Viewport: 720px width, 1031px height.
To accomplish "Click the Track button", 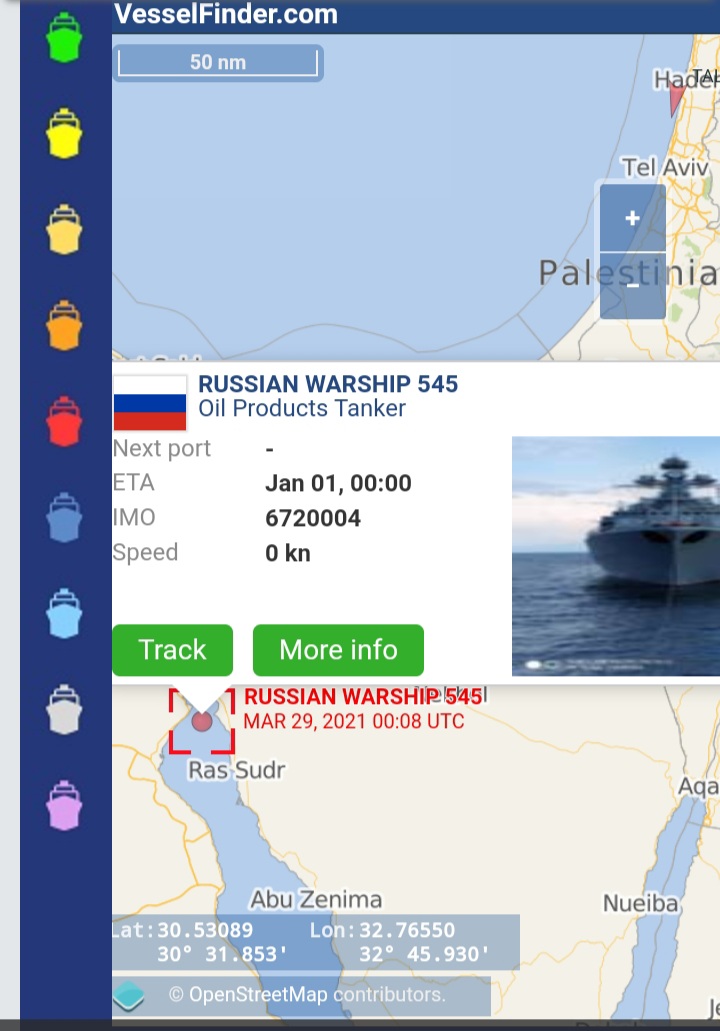I will click(172, 650).
